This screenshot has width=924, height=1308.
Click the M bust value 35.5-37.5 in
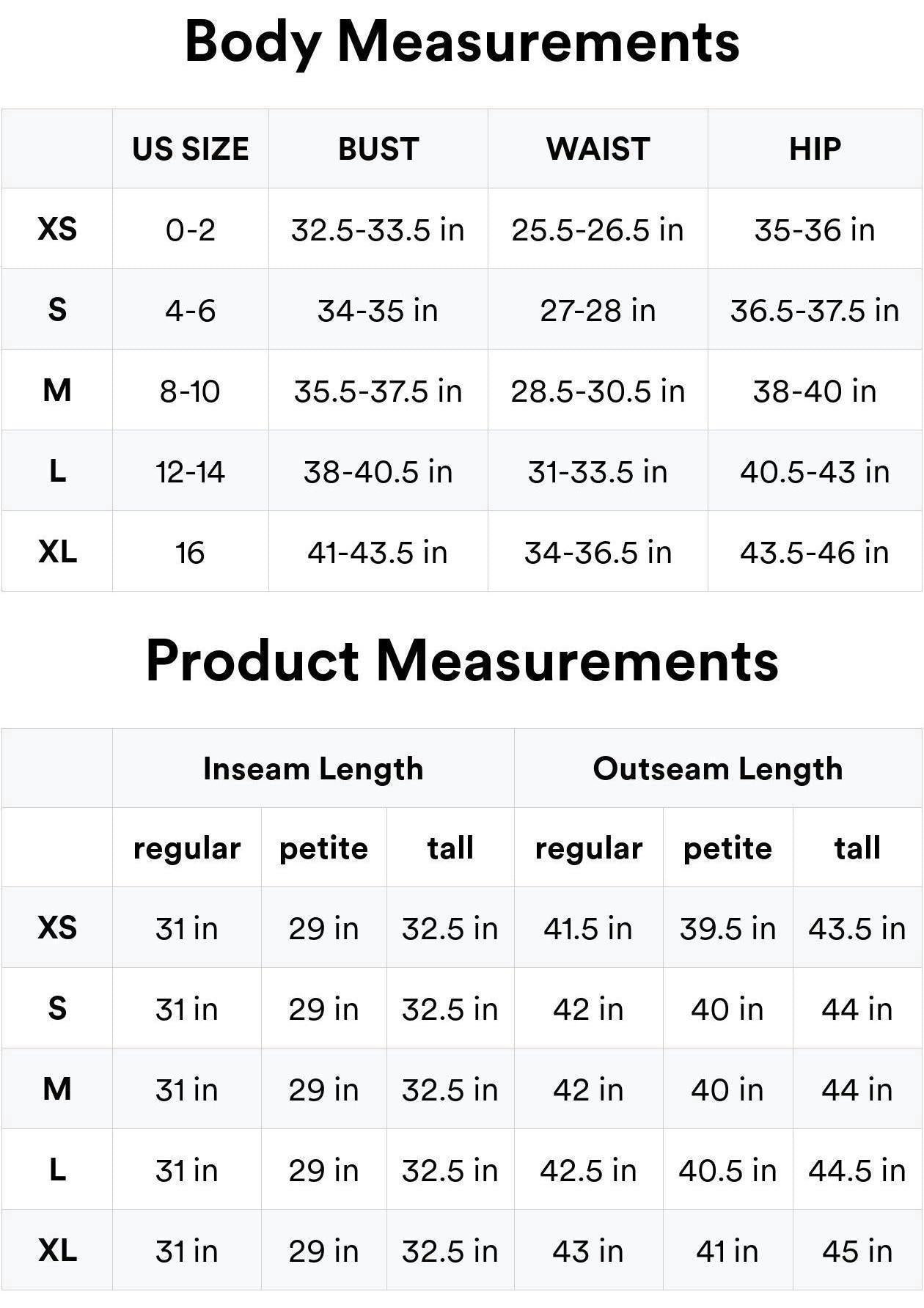(x=378, y=391)
